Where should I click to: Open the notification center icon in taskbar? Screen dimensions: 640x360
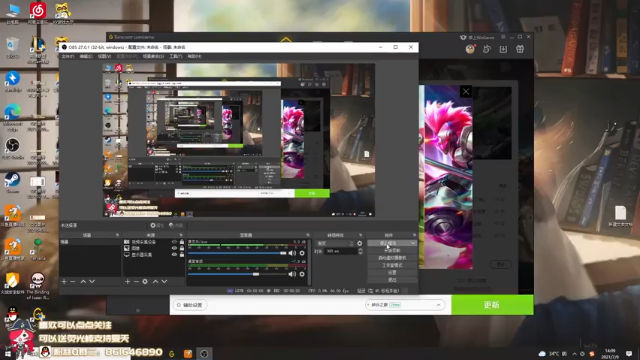[x=629, y=353]
